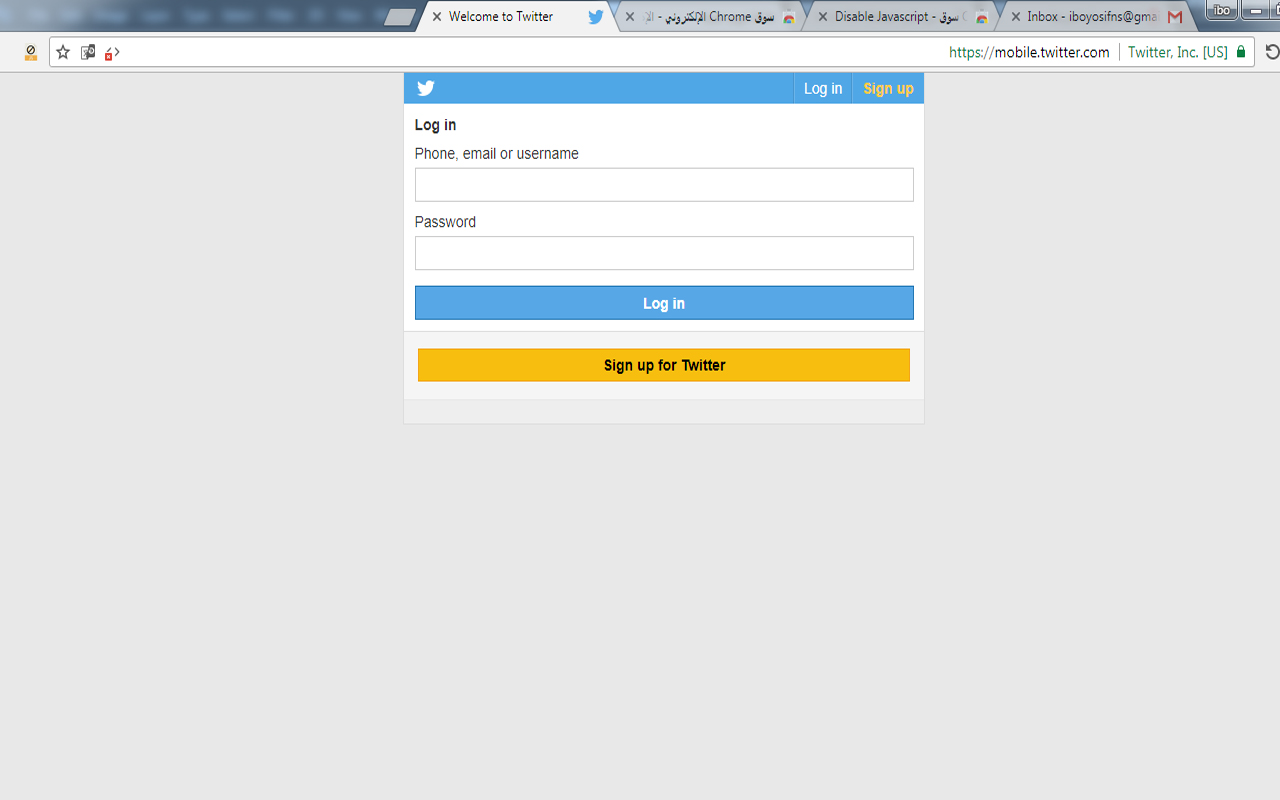Switch to the Disable Javascript tab
This screenshot has width=1280, height=800.
pos(901,17)
